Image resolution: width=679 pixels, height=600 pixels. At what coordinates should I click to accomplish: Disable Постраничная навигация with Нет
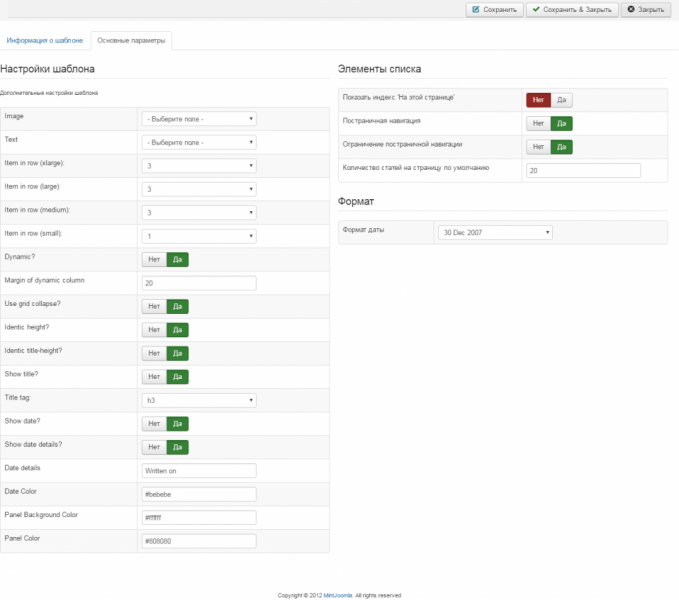[x=538, y=123]
